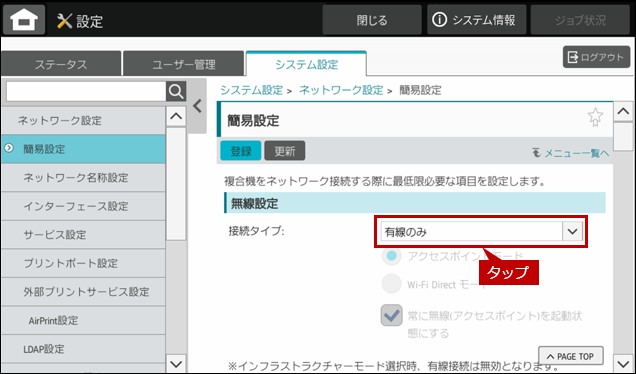The width and height of the screenshot is (636, 374).
Task: Toggle 常に無線(アクセスポイント)を起動状態にする checkbox
Action: 391,316
